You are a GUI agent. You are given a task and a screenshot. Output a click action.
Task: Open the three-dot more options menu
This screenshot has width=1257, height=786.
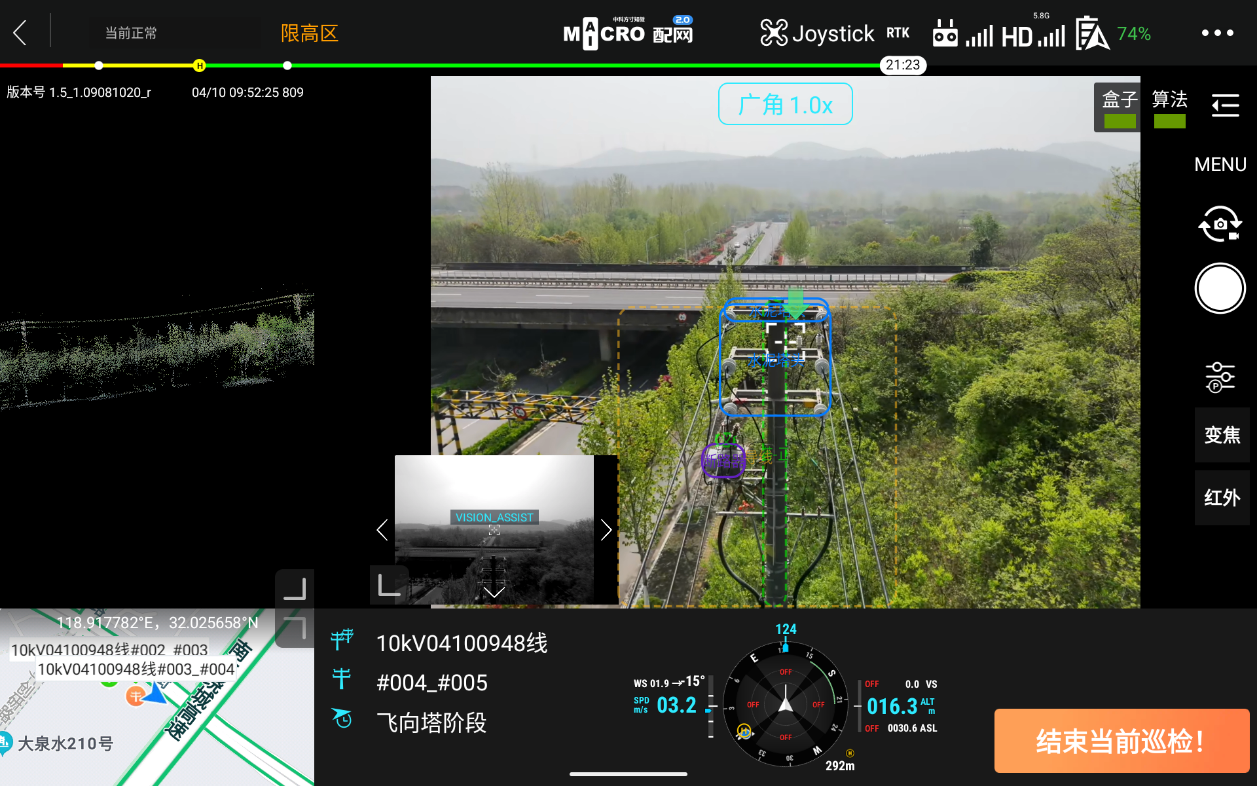1217,33
